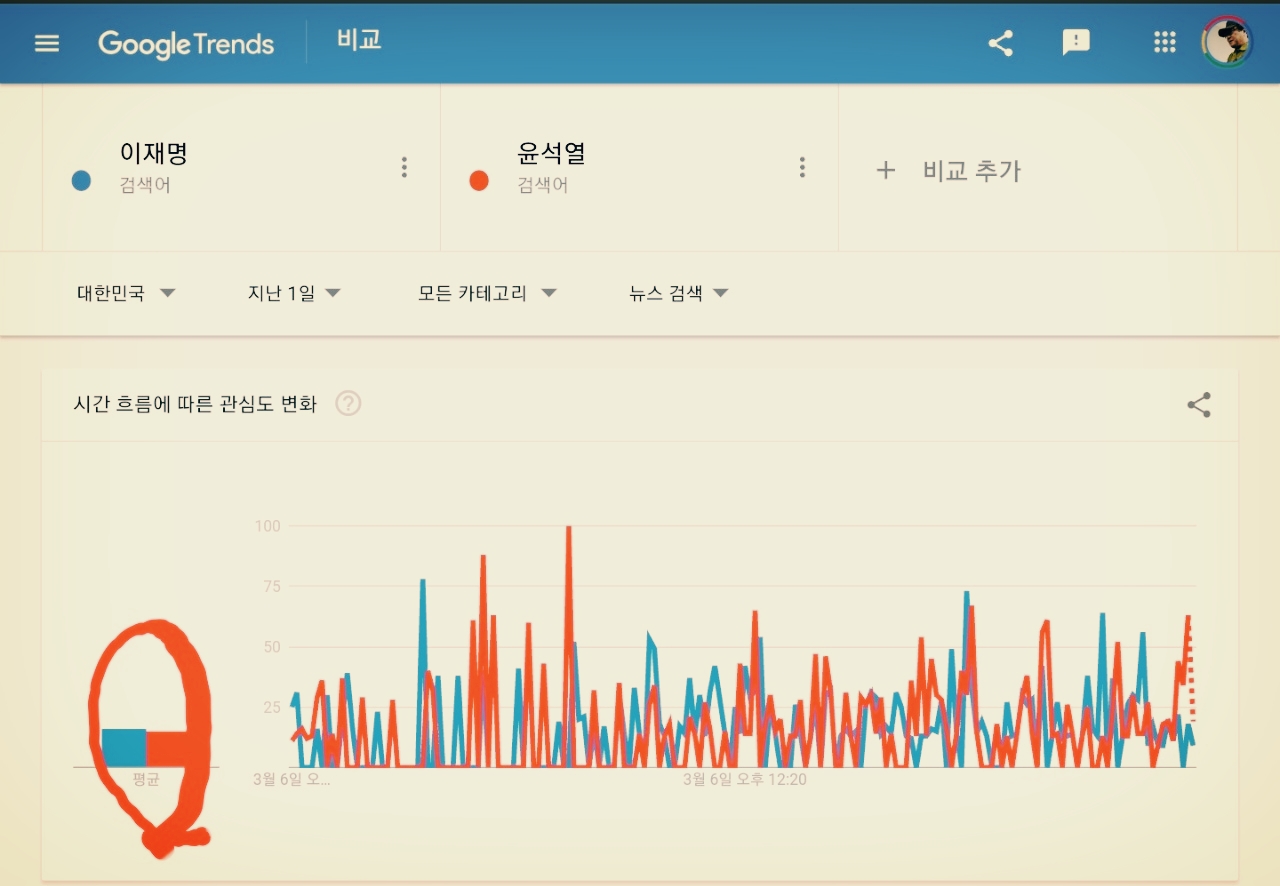Click the 시간 흐름에 따른 관심도 변화 heading

coord(195,404)
